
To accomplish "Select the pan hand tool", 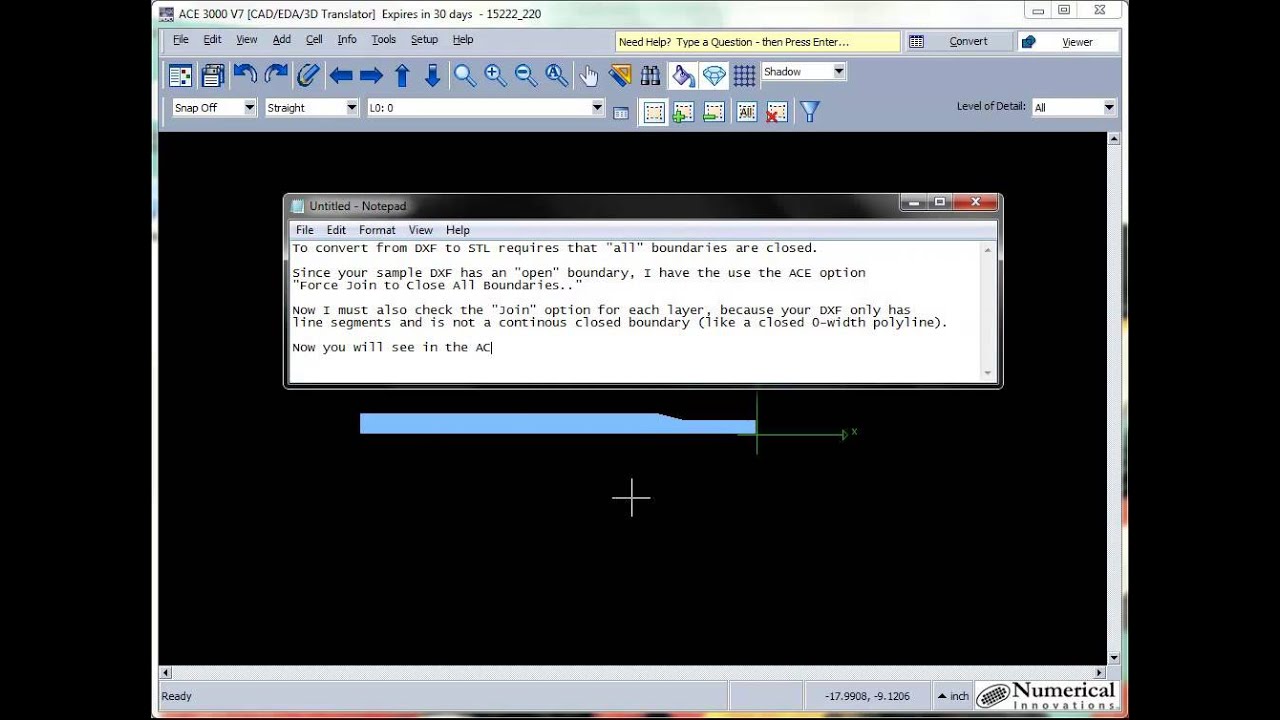I will 589,76.
